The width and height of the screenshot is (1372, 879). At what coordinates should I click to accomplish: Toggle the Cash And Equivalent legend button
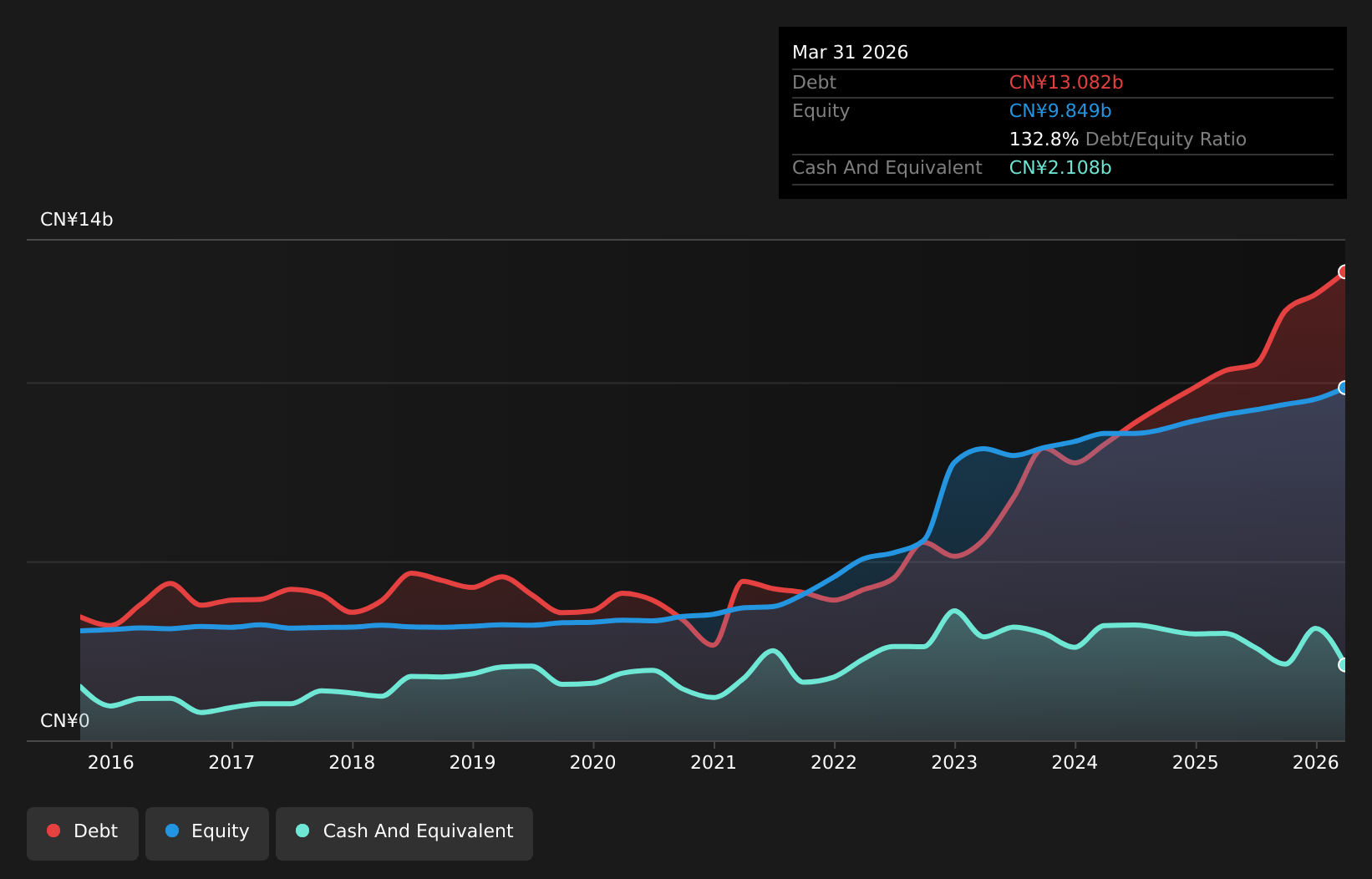(x=404, y=833)
